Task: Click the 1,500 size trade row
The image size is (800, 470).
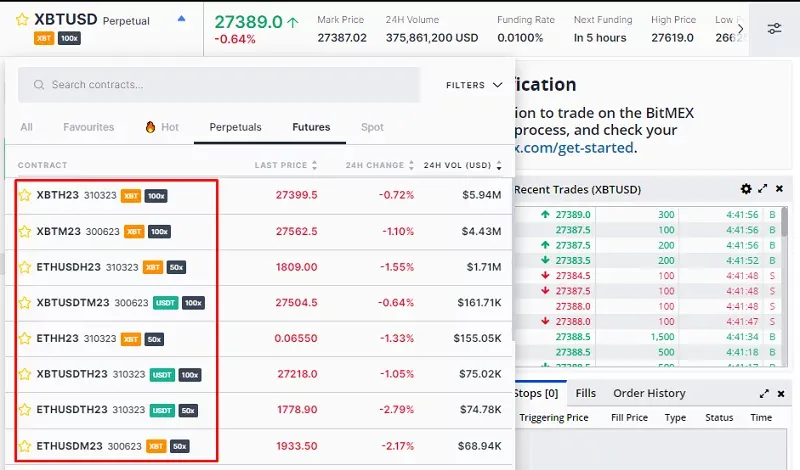Action: click(647, 337)
